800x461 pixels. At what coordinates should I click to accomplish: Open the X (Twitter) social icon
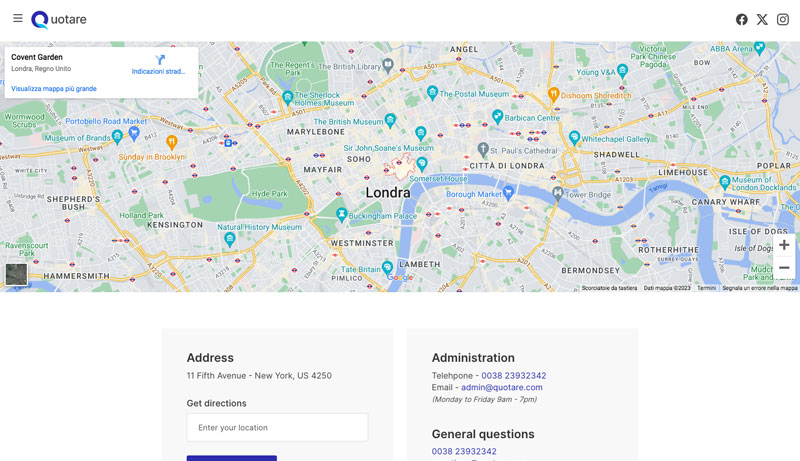point(762,19)
